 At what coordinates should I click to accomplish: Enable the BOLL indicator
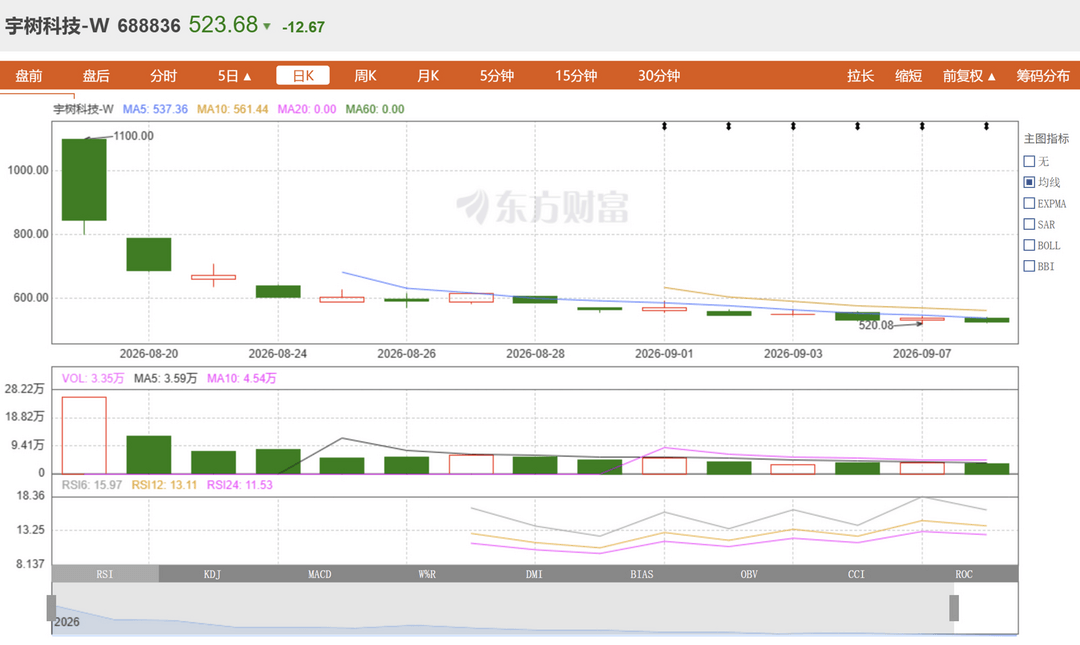tap(1029, 245)
